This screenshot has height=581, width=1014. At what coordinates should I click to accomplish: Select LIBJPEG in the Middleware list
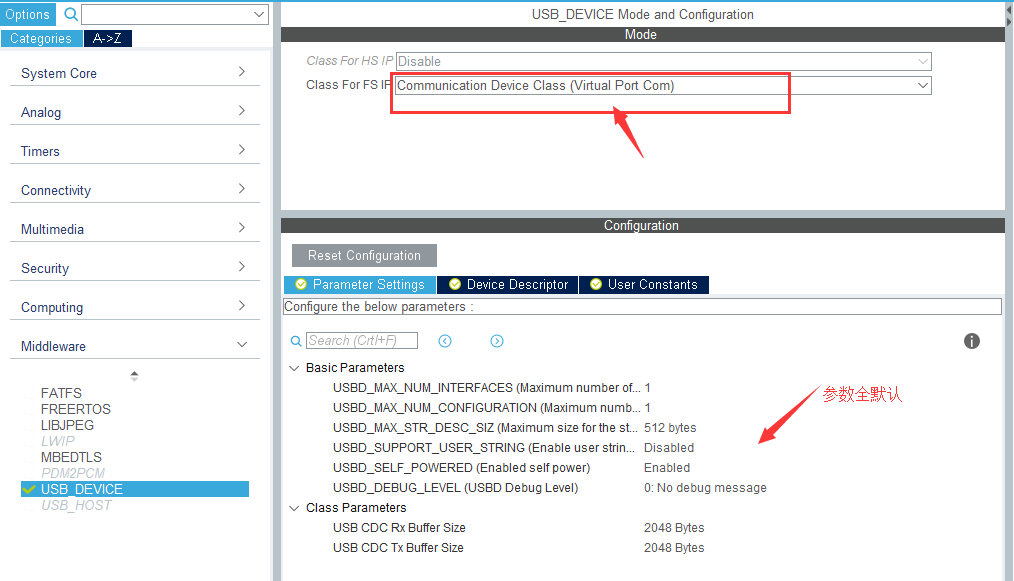[67, 425]
